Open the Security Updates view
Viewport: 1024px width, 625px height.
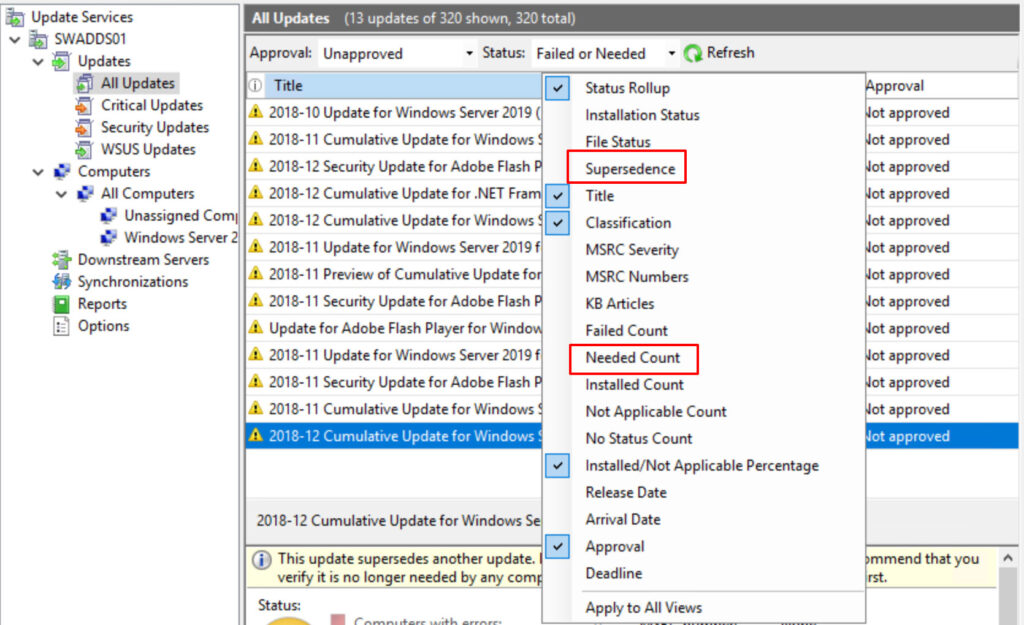pos(150,127)
